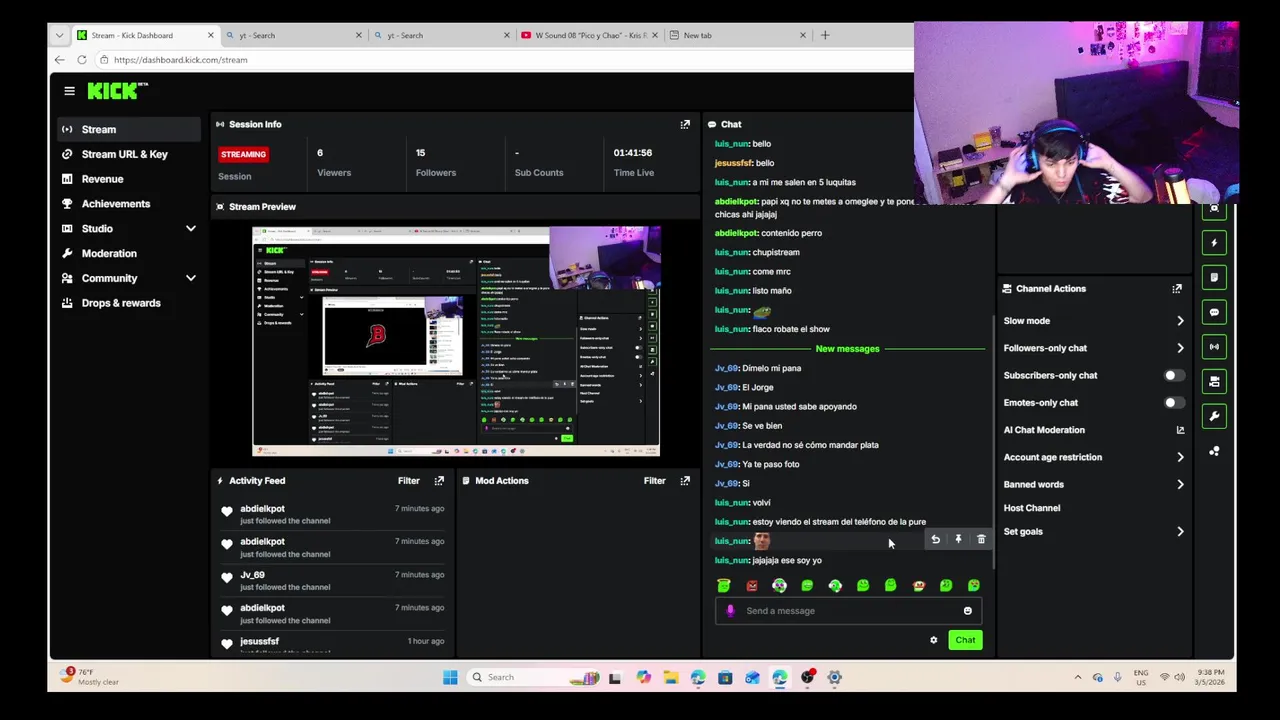1280x720 pixels.
Task: Click the purple microphone icon in message box
Action: [730, 611]
